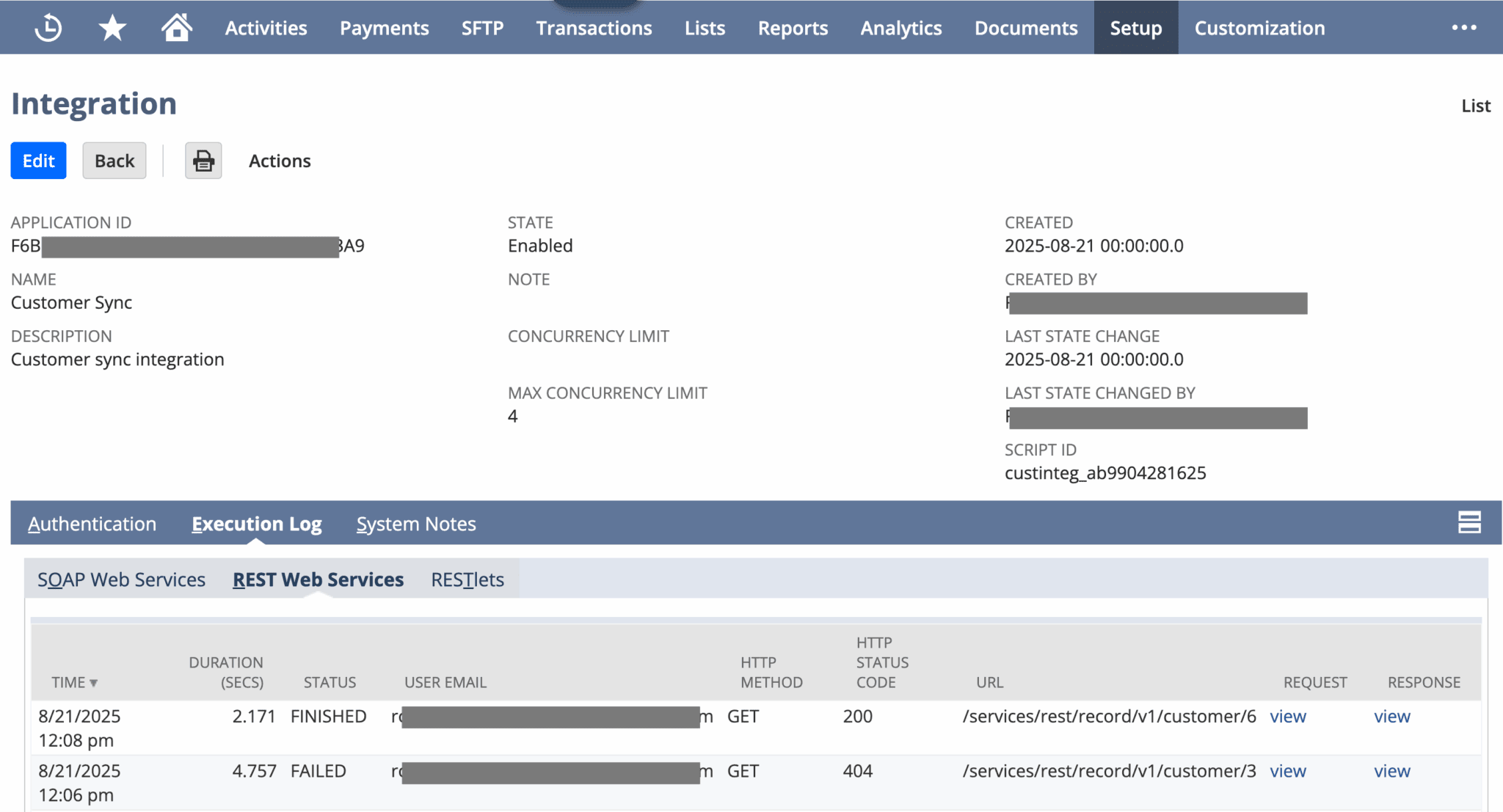Open the recent records history icon
Viewport: 1503px width, 812px height.
point(47,27)
